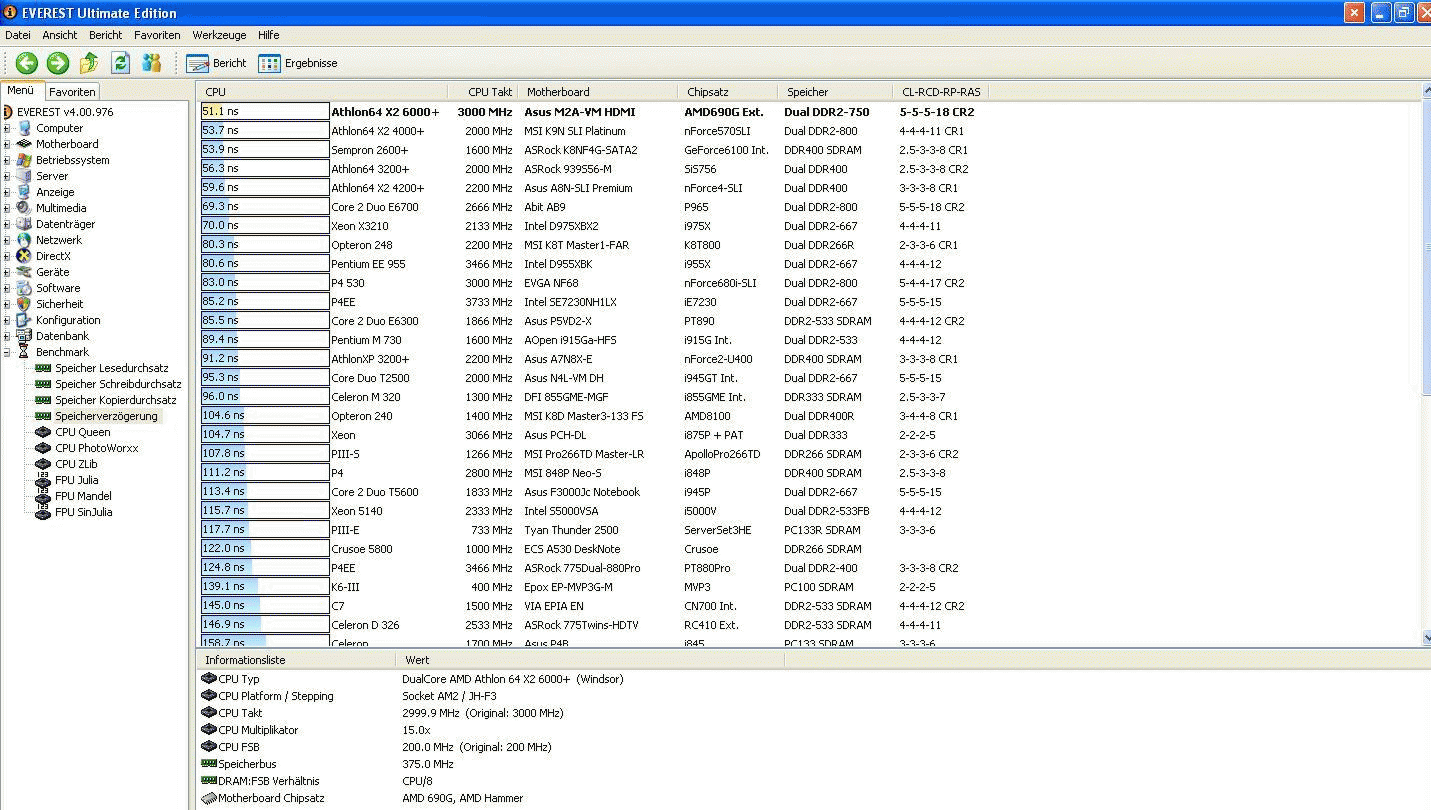Screen dimensions: 1431x810
Task: Select the Konfiguration icon in tree
Action: point(24,320)
